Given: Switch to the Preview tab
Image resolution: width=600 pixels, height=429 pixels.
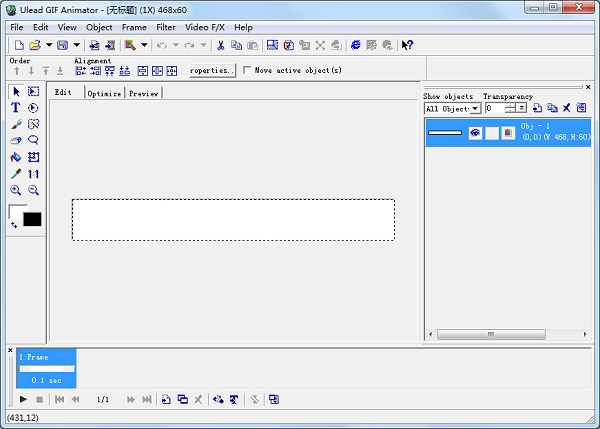Looking at the screenshot, I should (x=143, y=93).
